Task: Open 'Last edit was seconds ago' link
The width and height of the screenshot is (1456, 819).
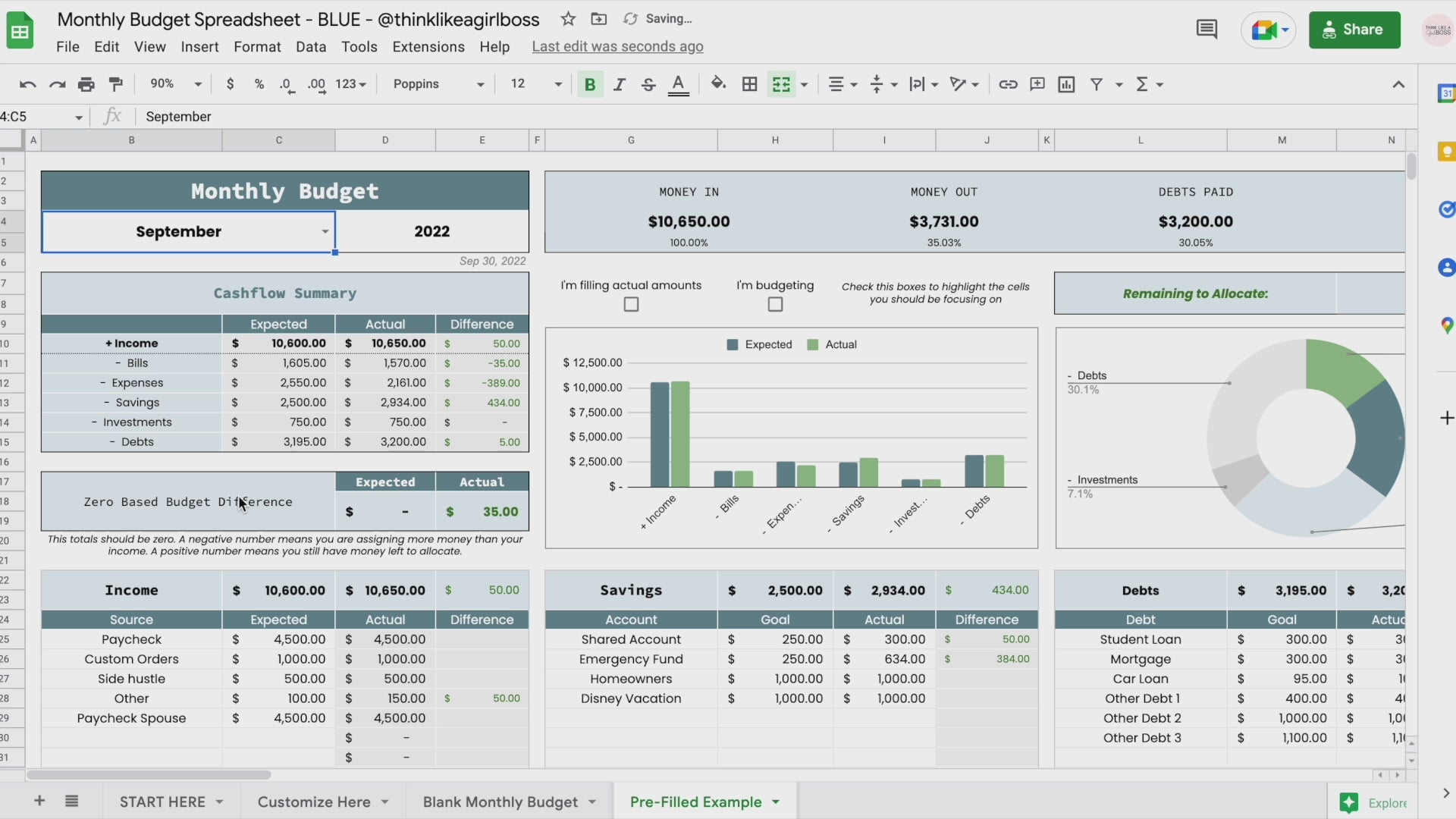Action: tap(617, 47)
